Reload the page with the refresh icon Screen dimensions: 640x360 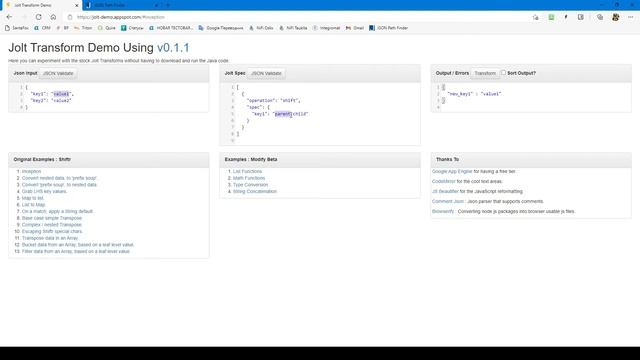point(38,17)
